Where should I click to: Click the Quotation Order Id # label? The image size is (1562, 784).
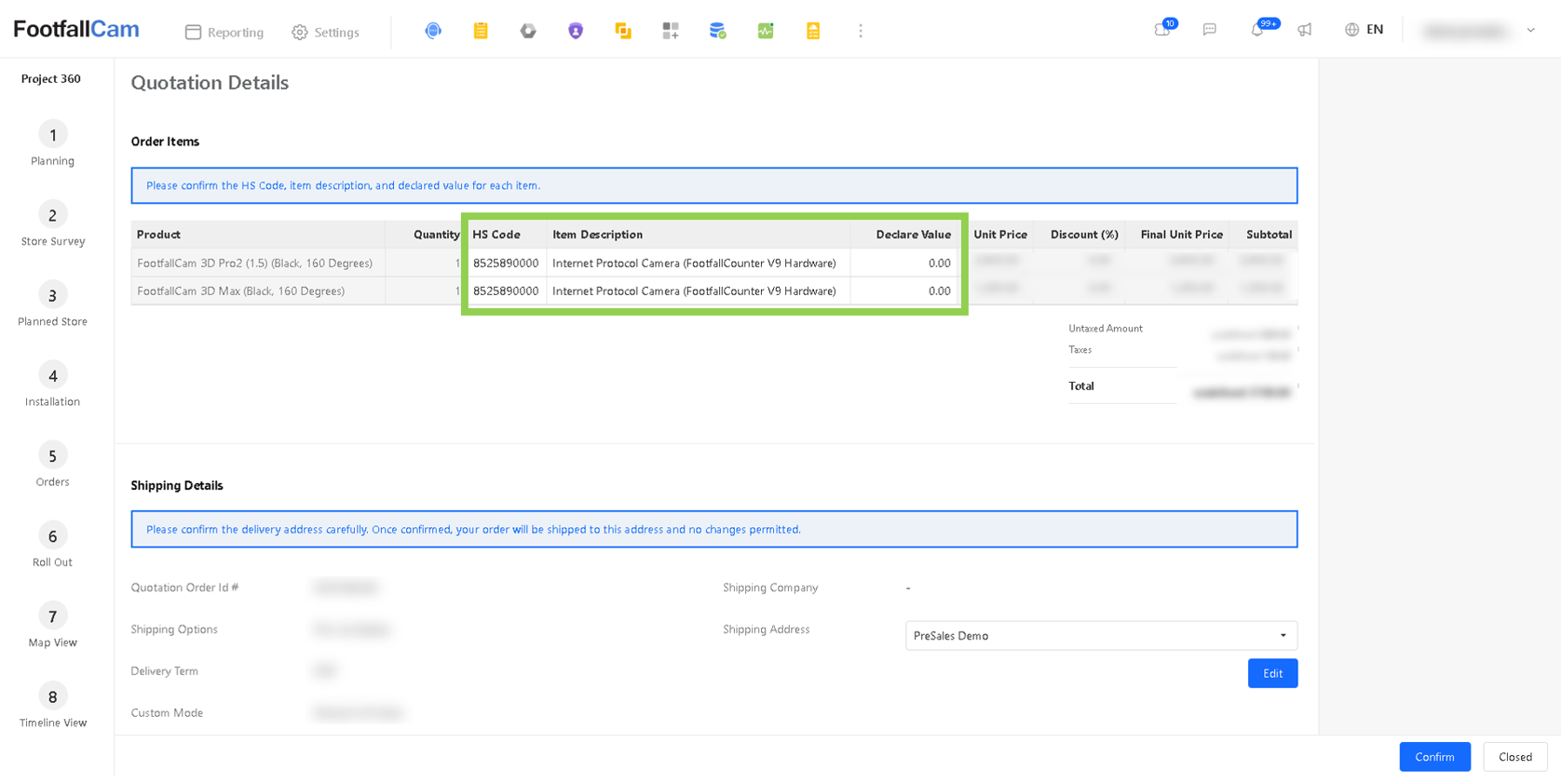(x=184, y=588)
